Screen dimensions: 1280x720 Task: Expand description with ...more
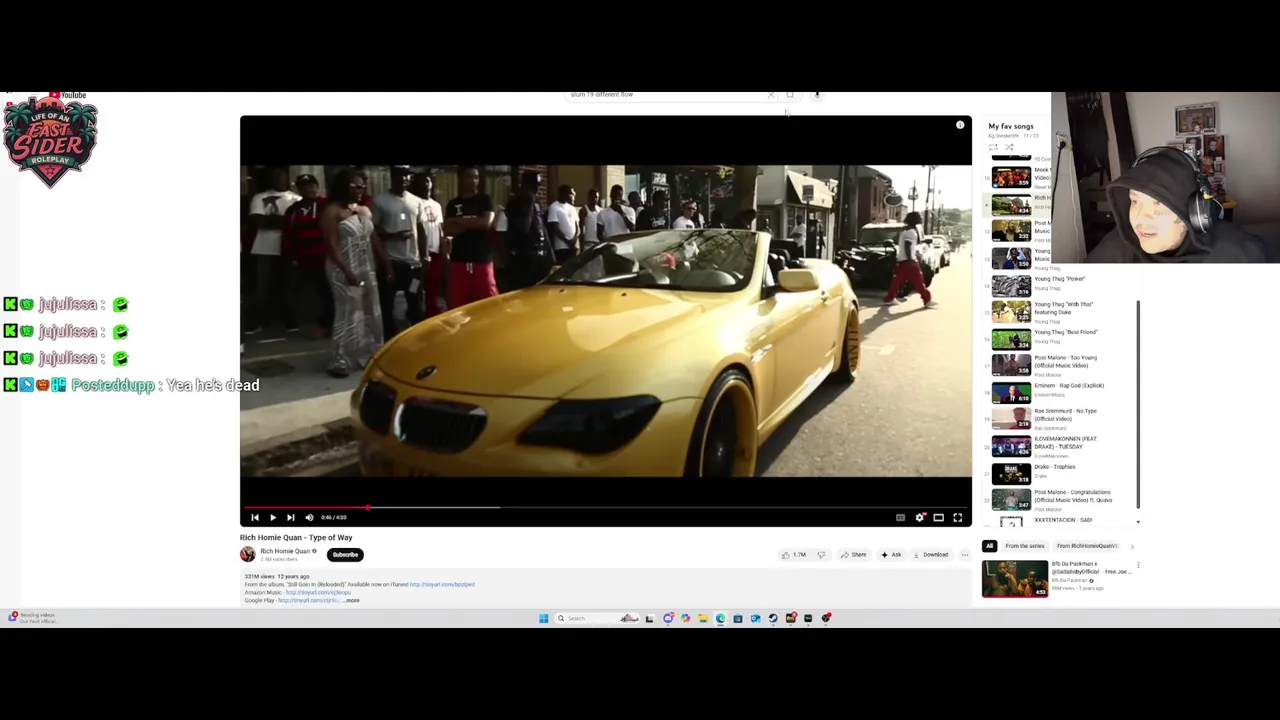[x=350, y=600]
